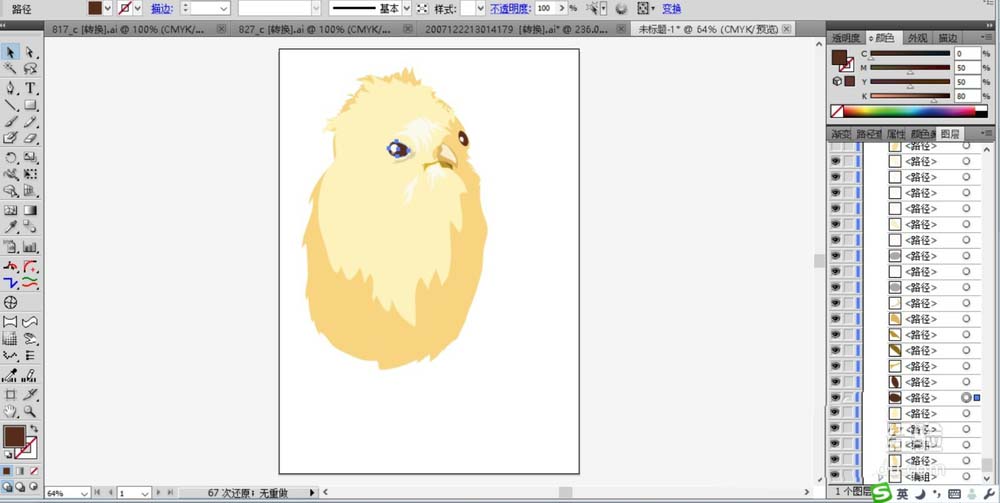Select the Pen tool
This screenshot has width=1000, height=503.
[11, 88]
